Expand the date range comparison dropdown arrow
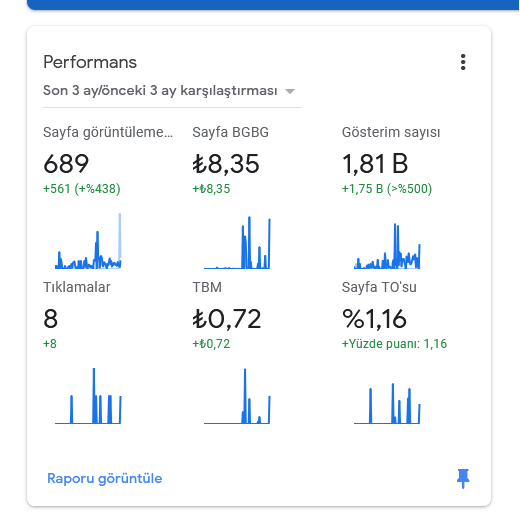520x528 pixels. coord(290,91)
